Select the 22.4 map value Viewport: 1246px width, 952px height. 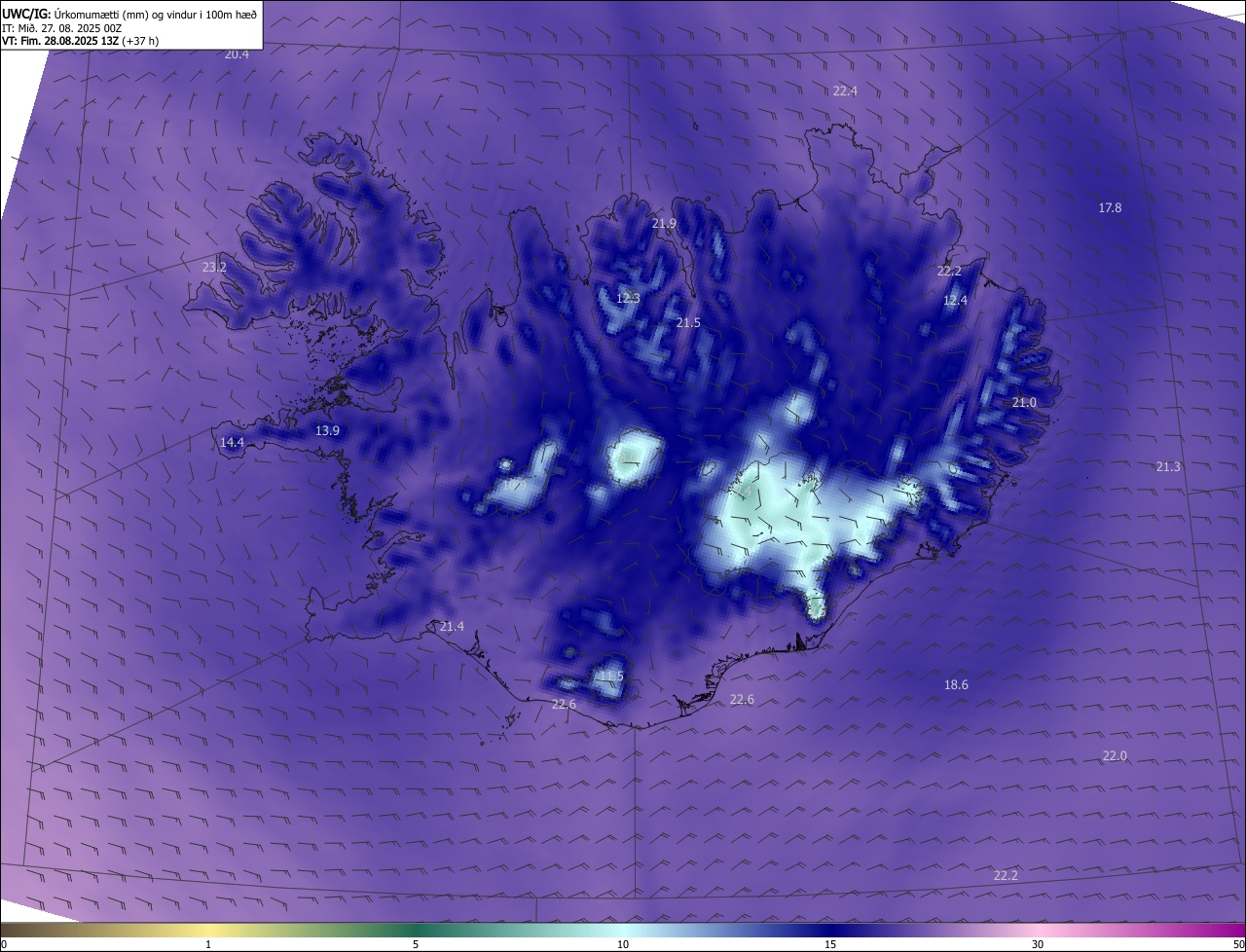845,92
